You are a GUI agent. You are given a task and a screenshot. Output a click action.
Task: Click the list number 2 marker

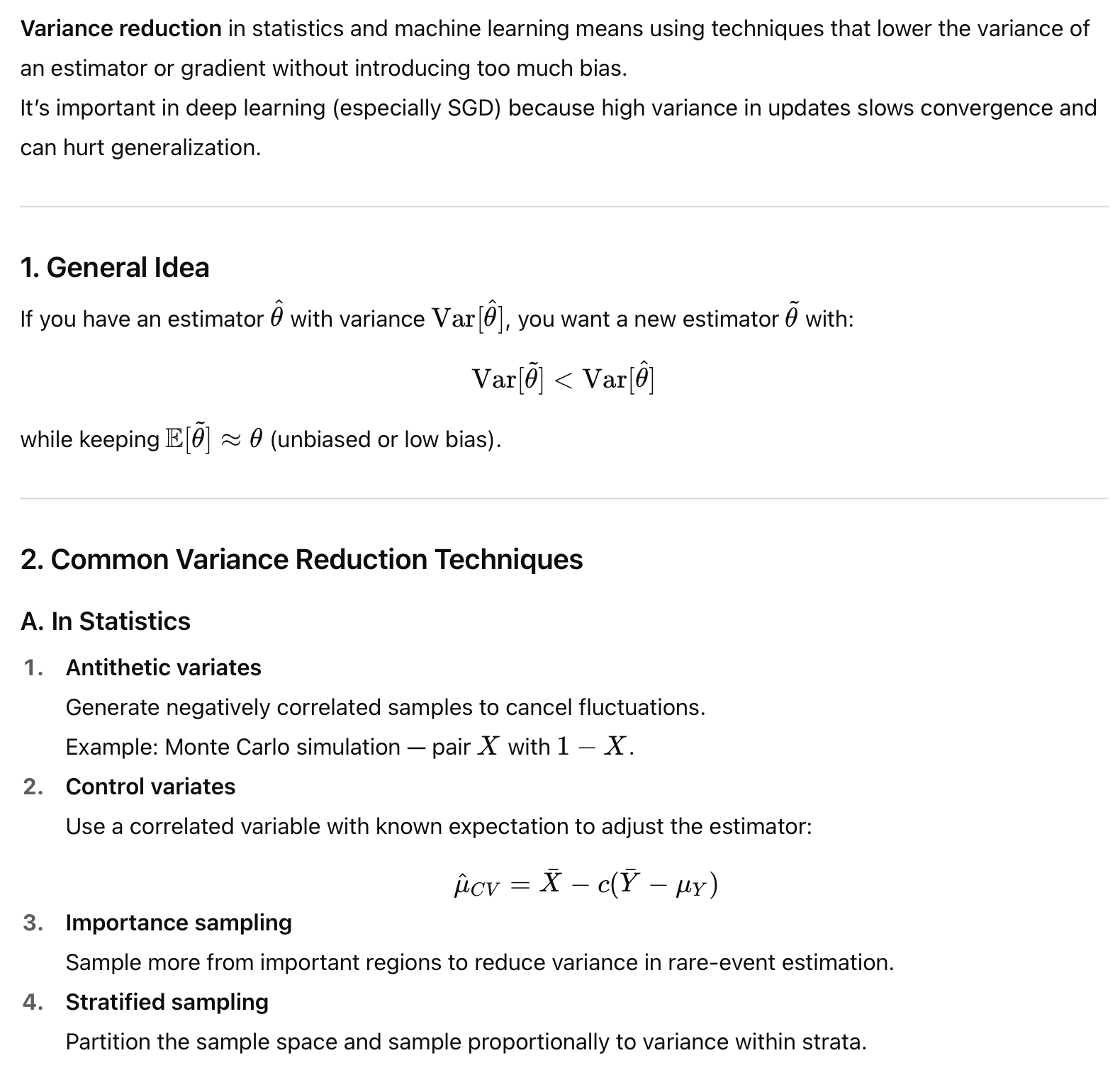coord(33,787)
